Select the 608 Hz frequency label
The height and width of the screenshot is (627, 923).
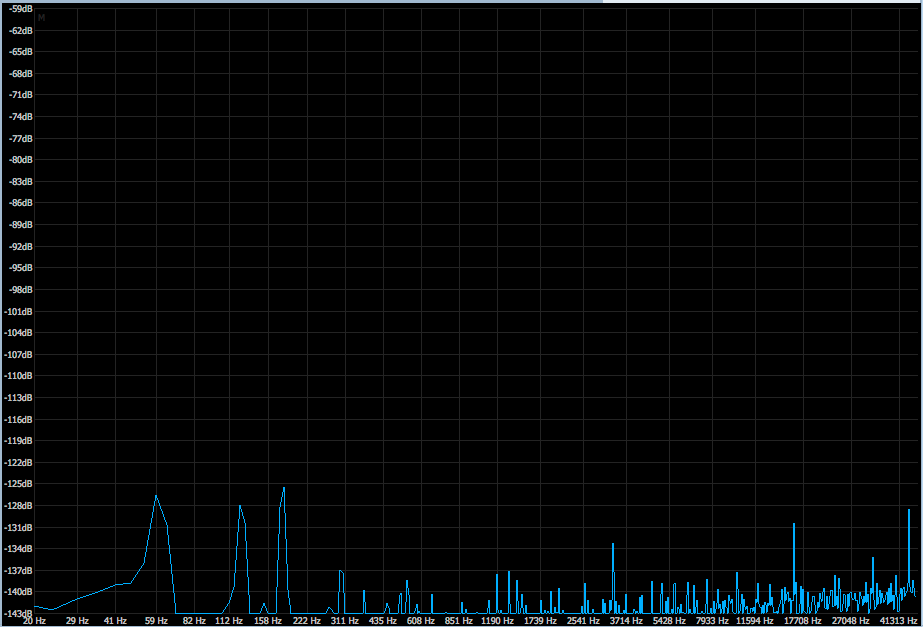point(421,621)
